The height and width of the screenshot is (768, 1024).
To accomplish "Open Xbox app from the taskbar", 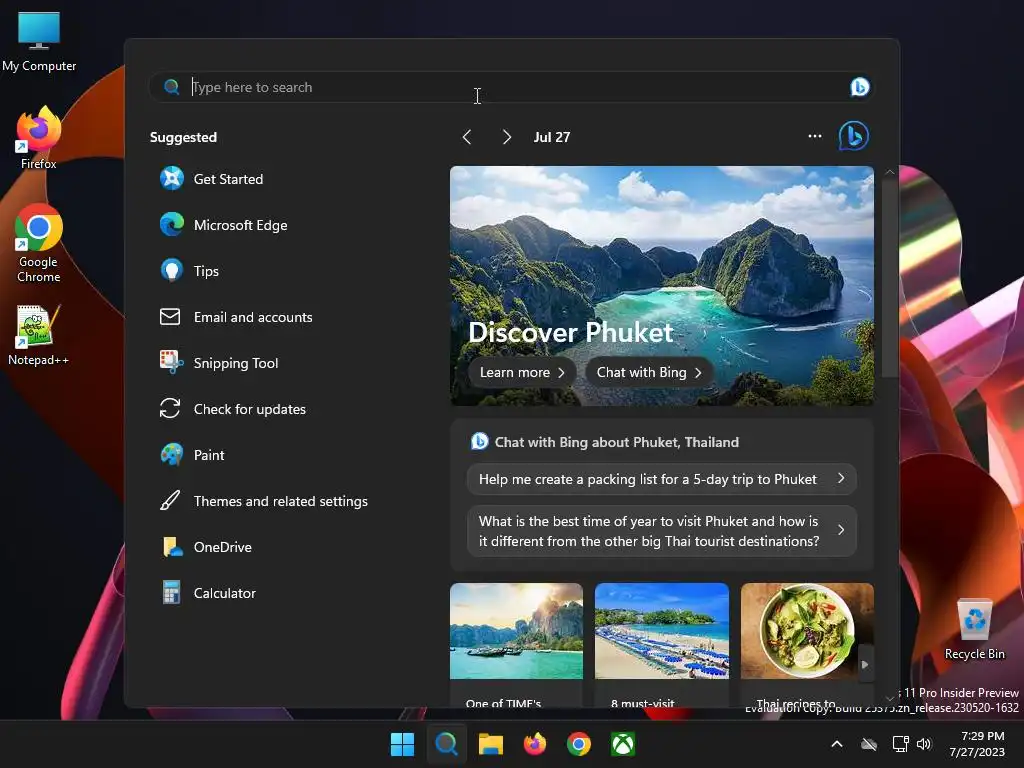I will [x=623, y=744].
